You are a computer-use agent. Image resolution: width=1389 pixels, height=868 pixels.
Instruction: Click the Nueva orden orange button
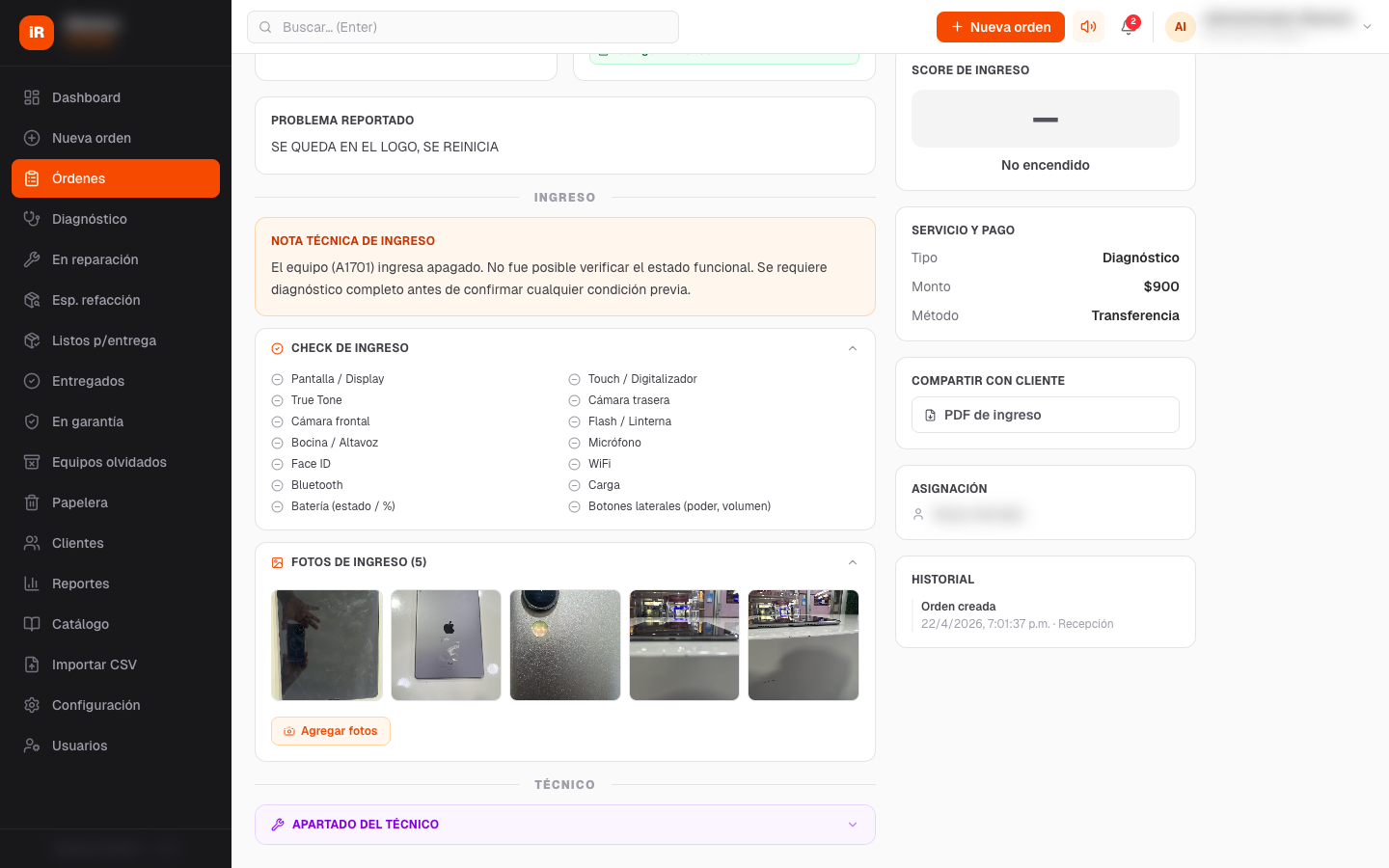1000,27
